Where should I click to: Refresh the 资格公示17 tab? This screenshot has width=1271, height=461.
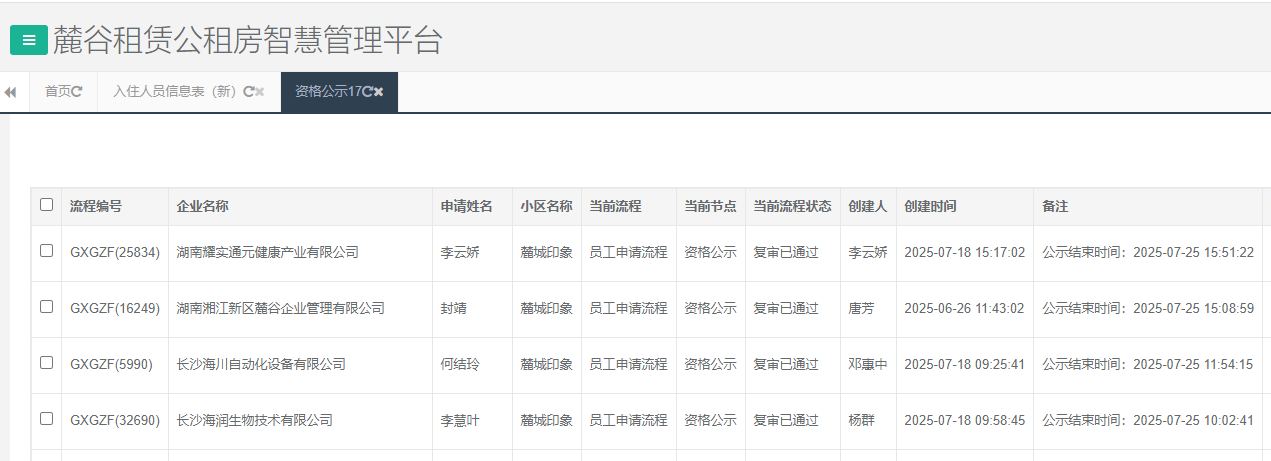pyautogui.click(x=368, y=92)
